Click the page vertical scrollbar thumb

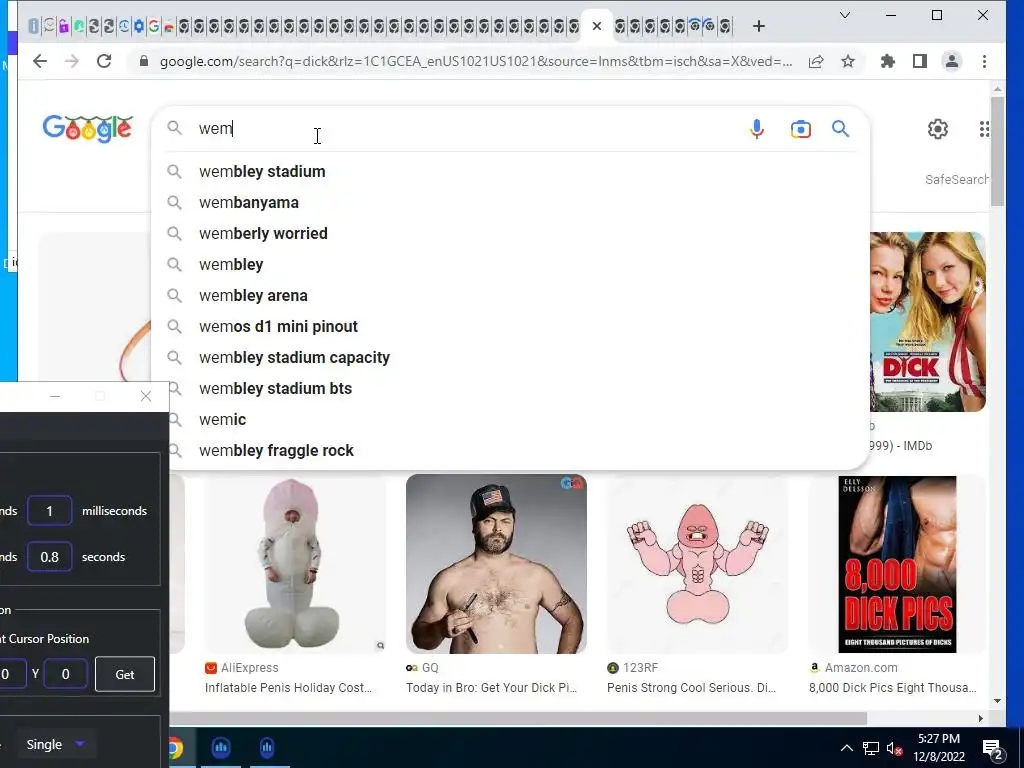(x=997, y=152)
